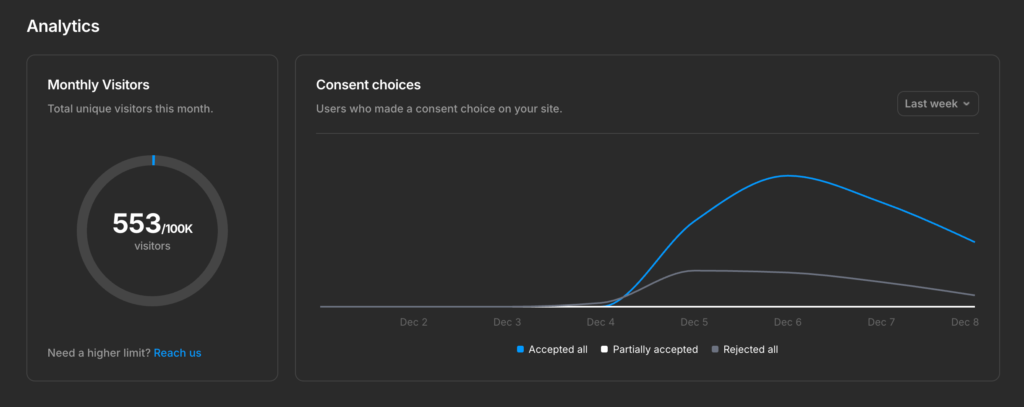The image size is (1024, 407).
Task: Select the Dec 5 axis label
Action: [694, 322]
